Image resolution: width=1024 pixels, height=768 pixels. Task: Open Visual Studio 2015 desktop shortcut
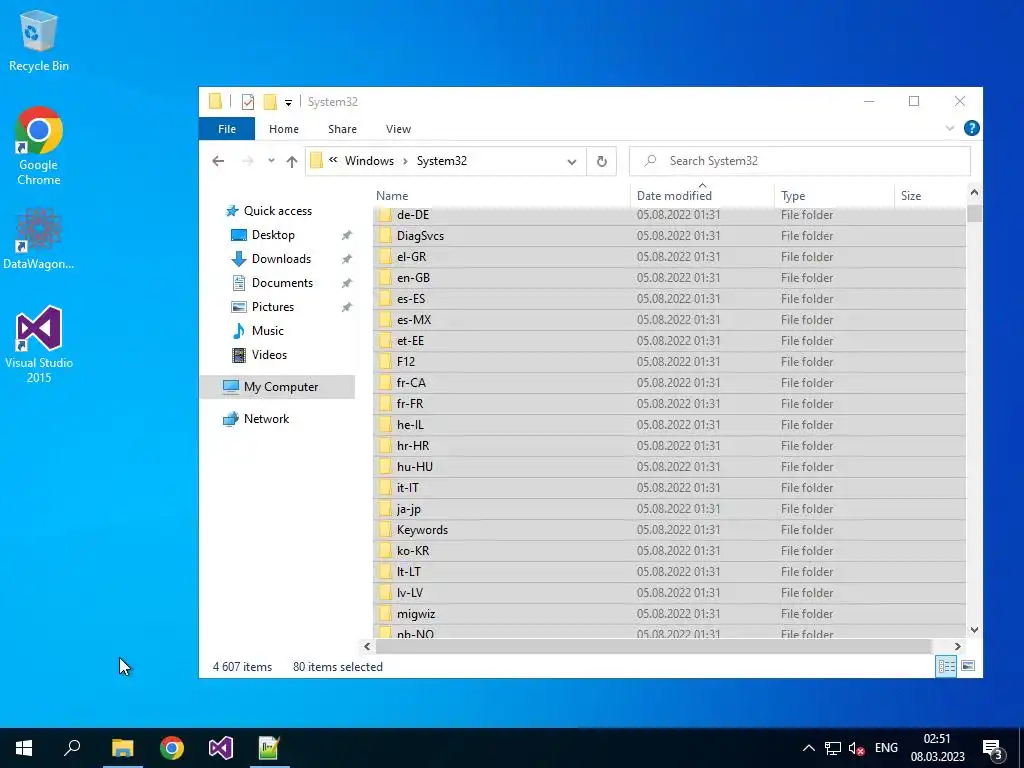coord(39,344)
